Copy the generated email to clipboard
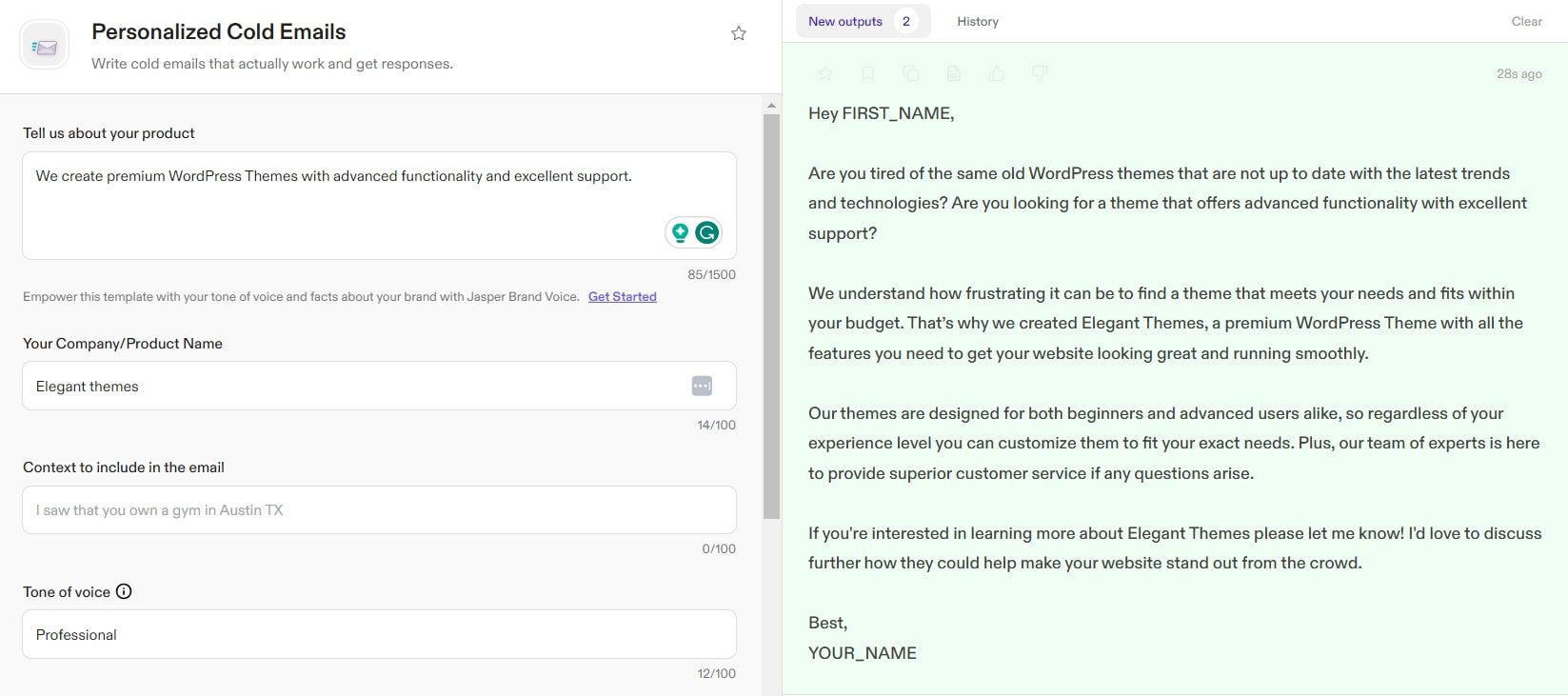Viewport: 1568px width, 696px height. click(911, 73)
